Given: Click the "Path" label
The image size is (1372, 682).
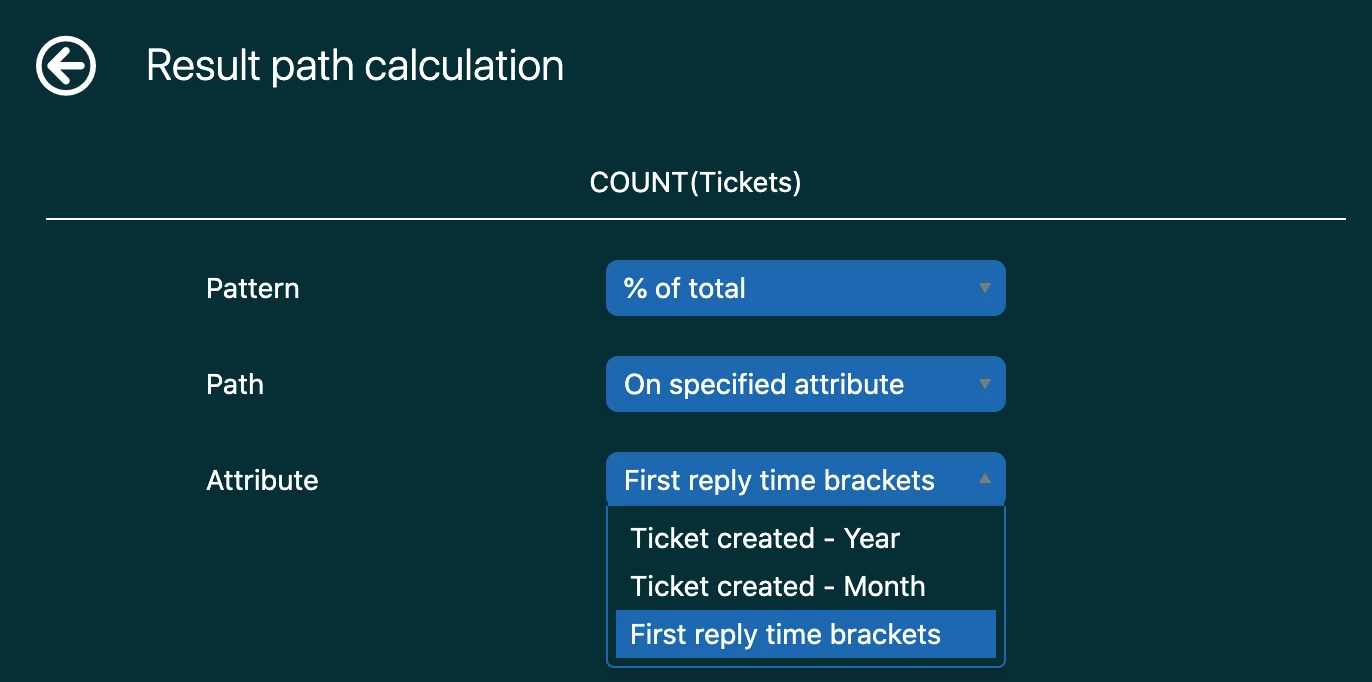Looking at the screenshot, I should click(235, 385).
